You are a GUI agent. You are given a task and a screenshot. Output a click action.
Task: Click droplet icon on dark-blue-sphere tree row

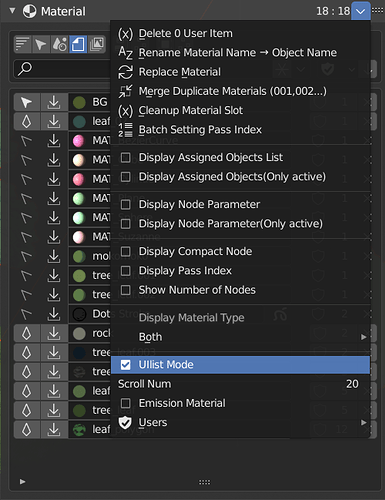(27, 353)
